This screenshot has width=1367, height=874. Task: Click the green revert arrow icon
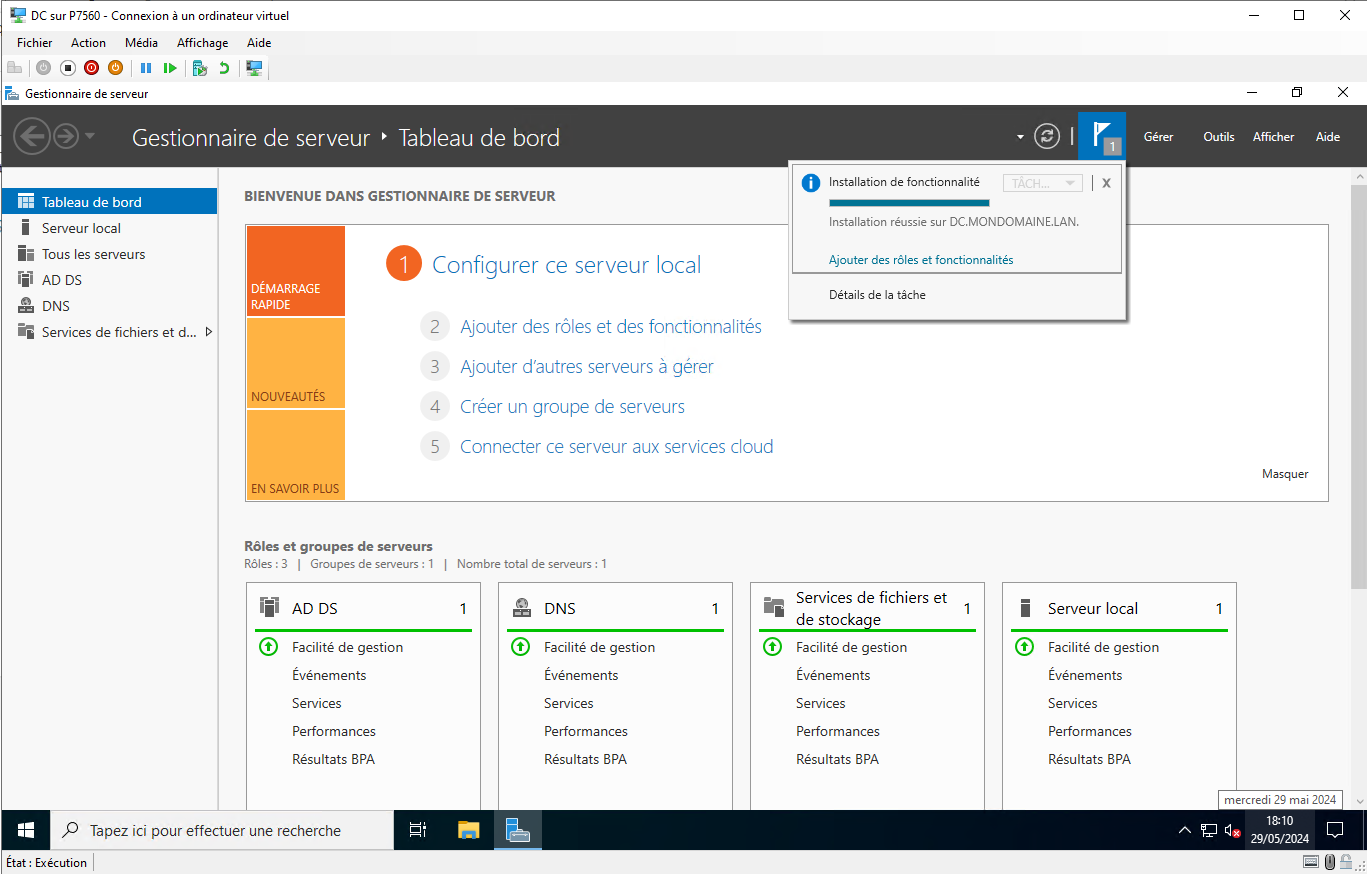point(224,68)
